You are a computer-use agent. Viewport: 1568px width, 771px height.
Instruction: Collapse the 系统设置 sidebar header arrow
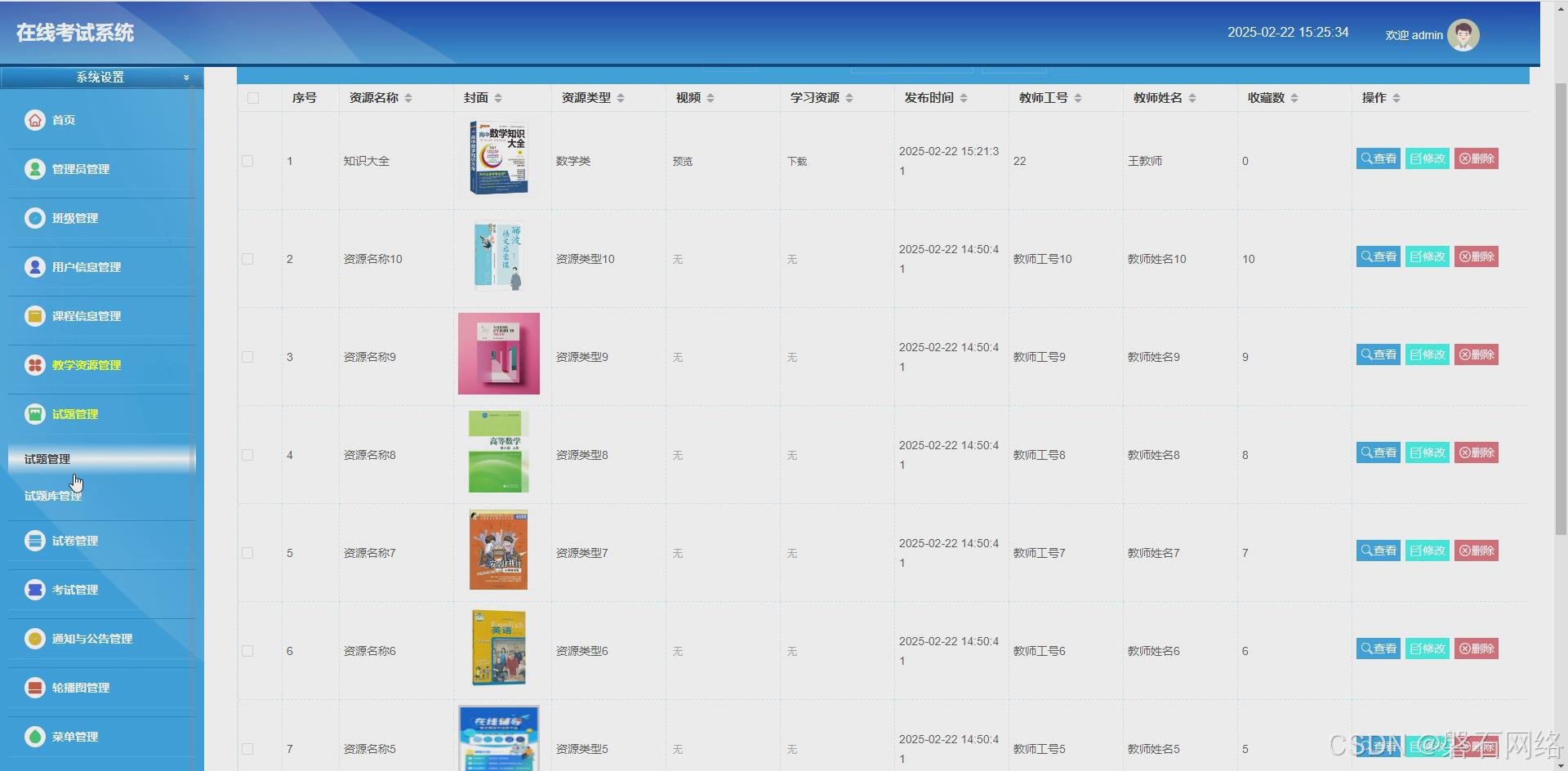pos(186,78)
